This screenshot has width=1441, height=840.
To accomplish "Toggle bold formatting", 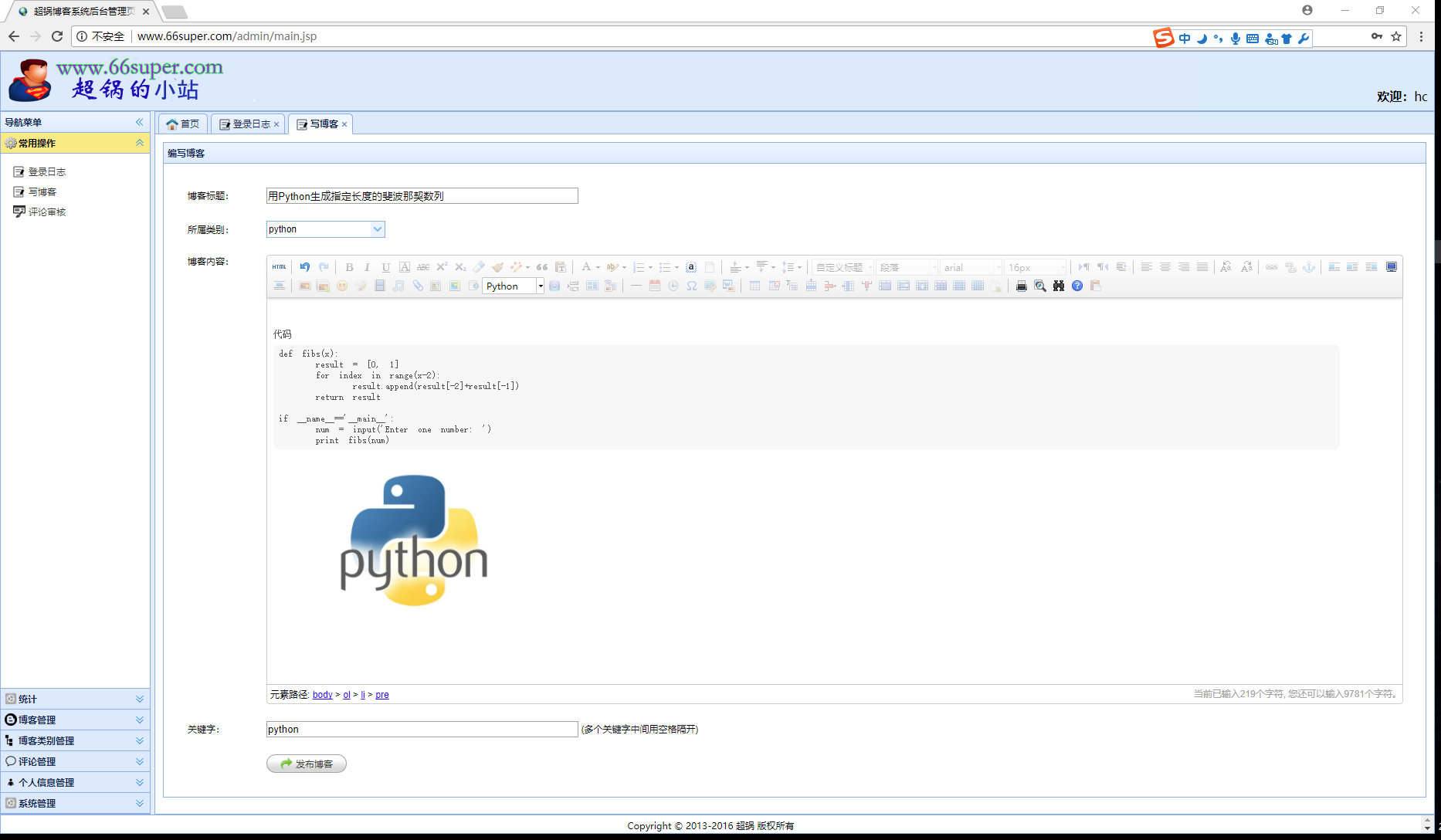I will pos(349,267).
